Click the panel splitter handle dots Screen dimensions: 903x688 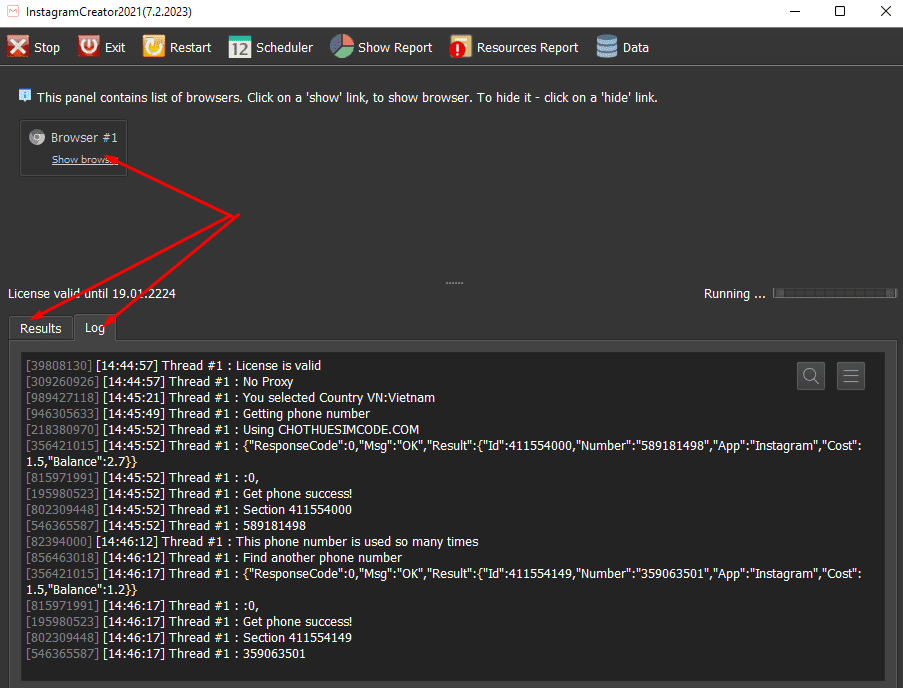point(454,283)
